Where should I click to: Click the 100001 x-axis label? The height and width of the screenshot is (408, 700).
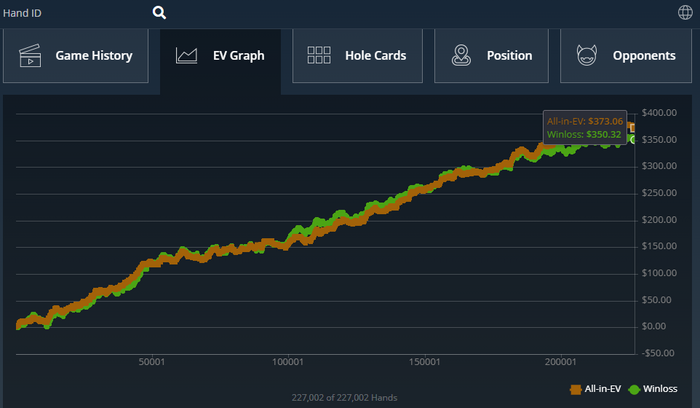click(x=288, y=362)
